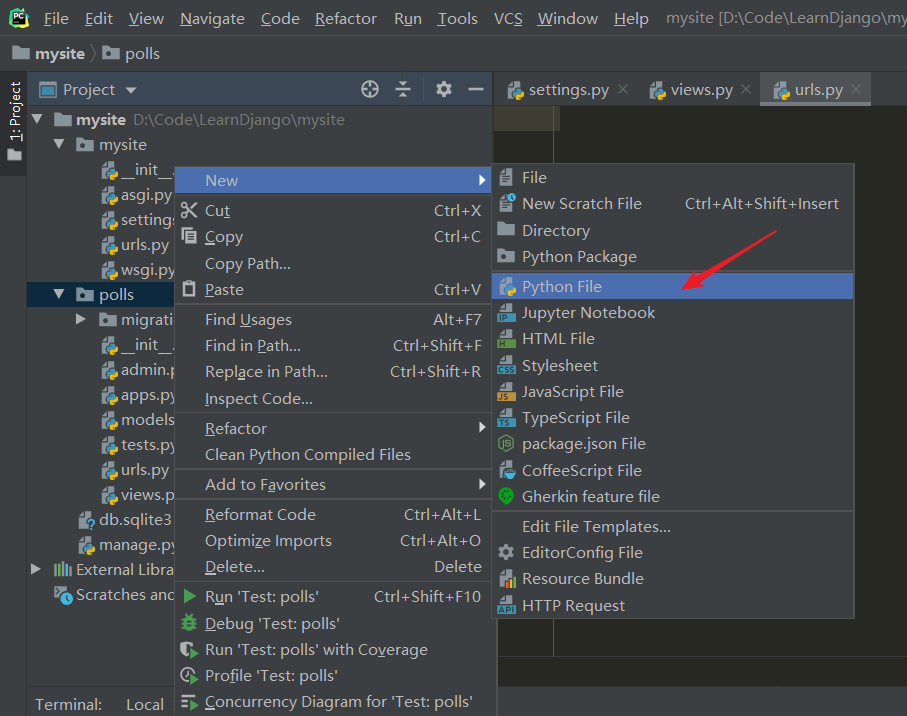The width and height of the screenshot is (907, 716).
Task: Click the Paste clipboard icon
Action: 189,289
